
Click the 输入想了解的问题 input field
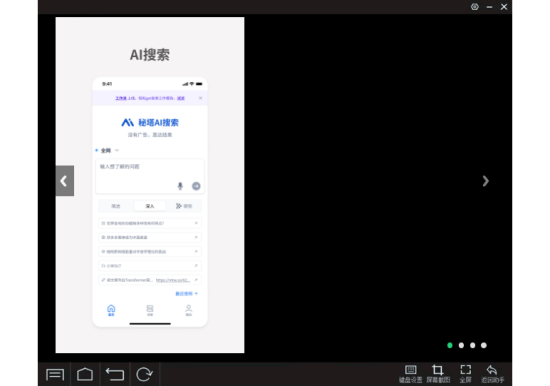point(150,176)
